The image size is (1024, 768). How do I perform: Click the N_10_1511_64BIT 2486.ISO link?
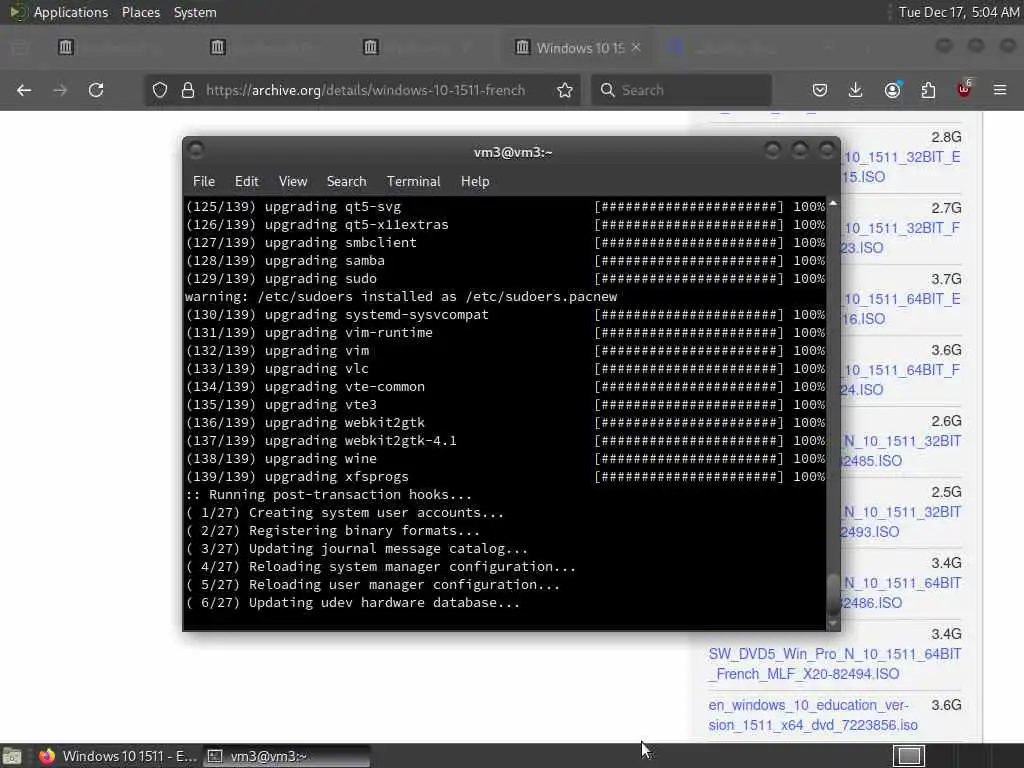901,592
